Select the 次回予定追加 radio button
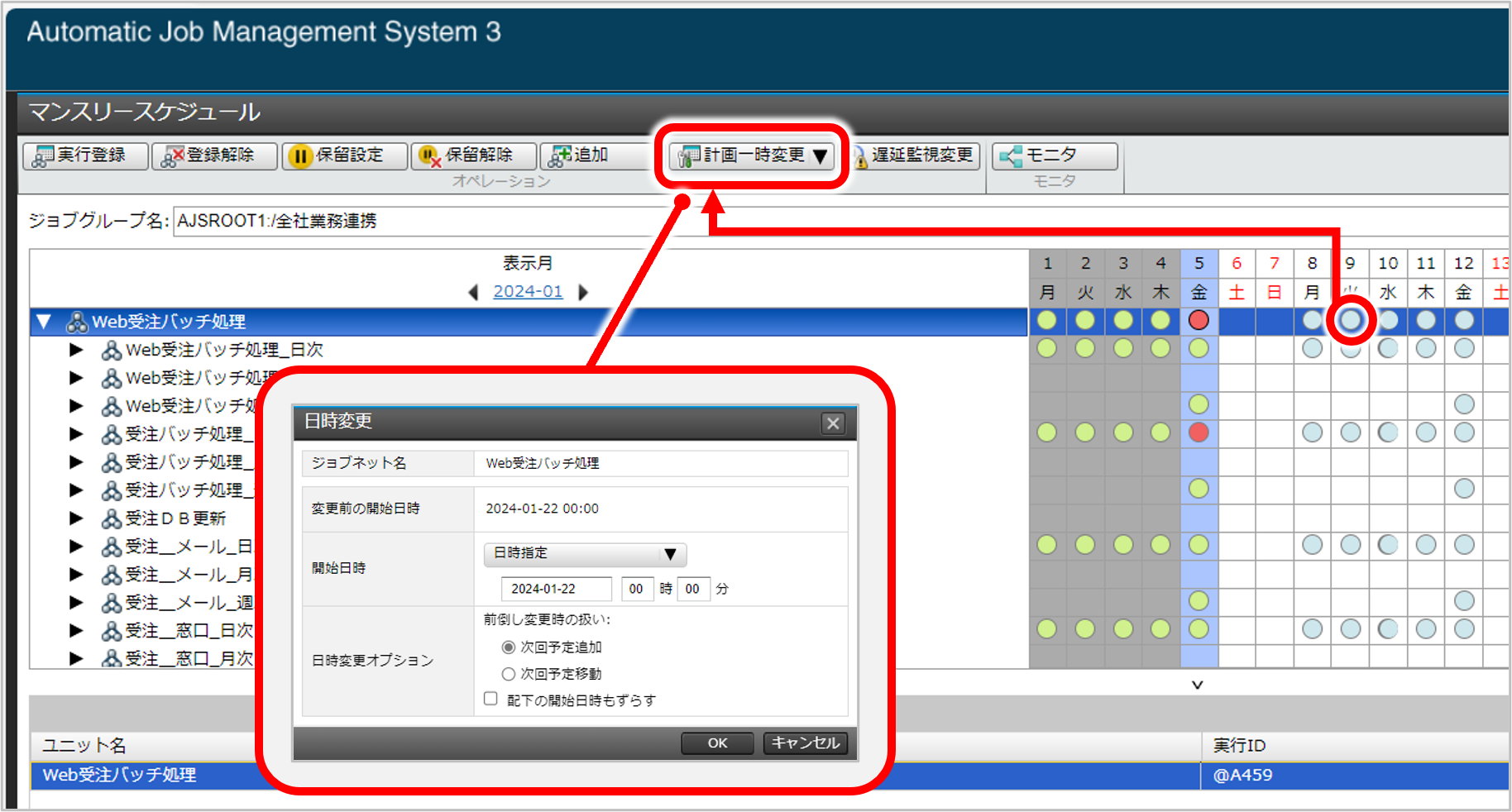Screen dimensions: 1512x812 [x=509, y=647]
